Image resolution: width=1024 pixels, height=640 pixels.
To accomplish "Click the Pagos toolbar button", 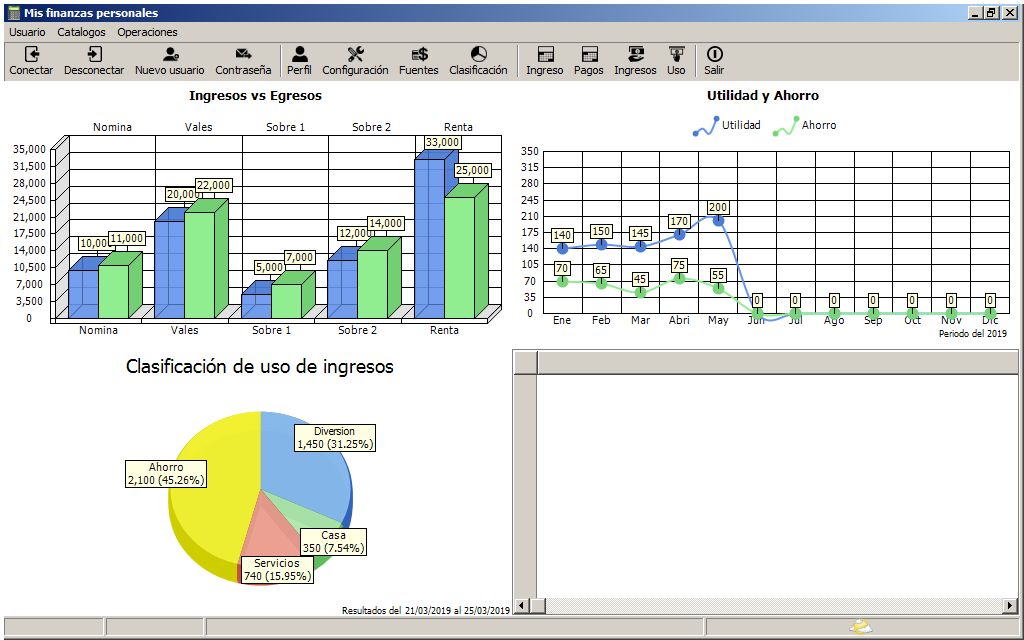I will click(x=589, y=55).
